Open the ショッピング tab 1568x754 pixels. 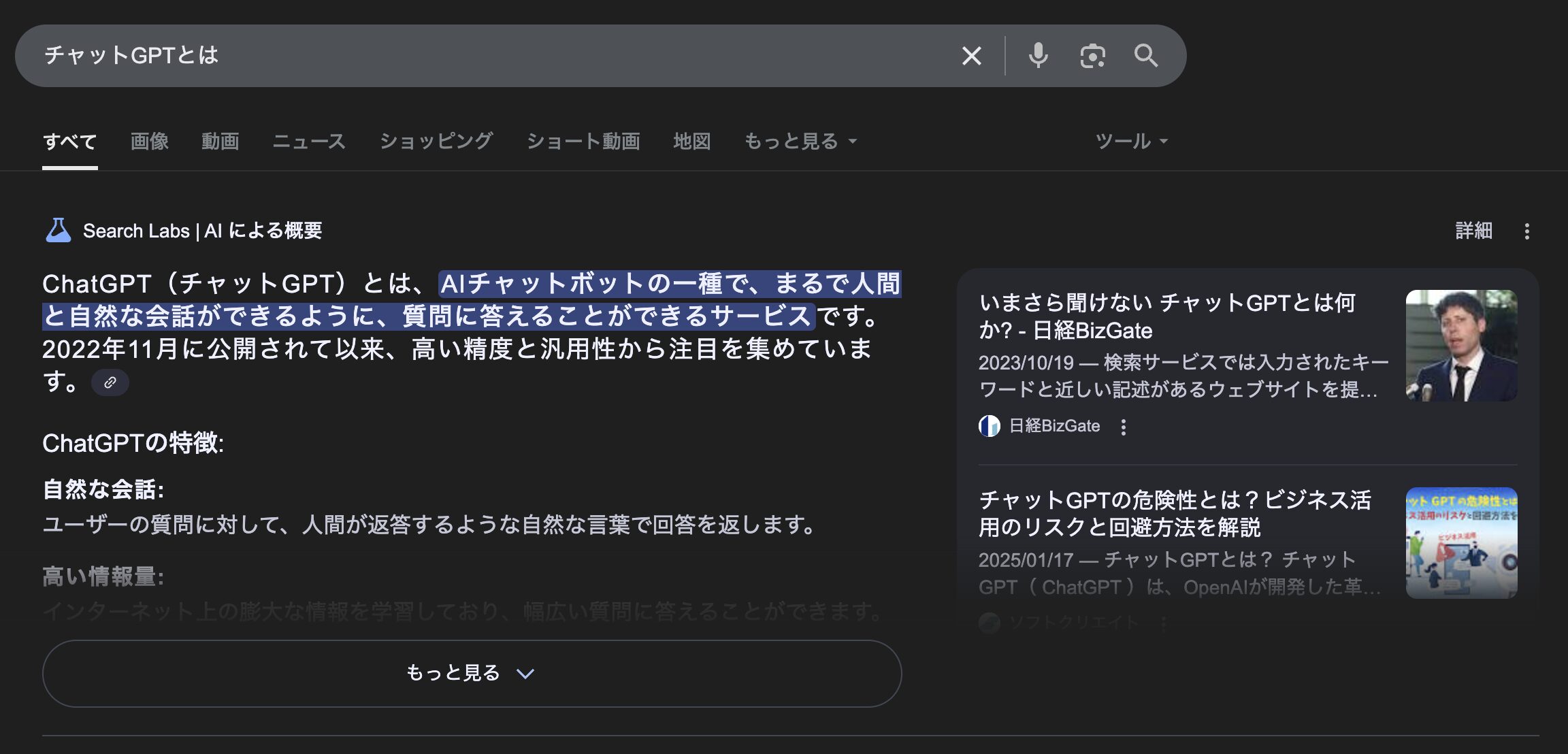436,141
